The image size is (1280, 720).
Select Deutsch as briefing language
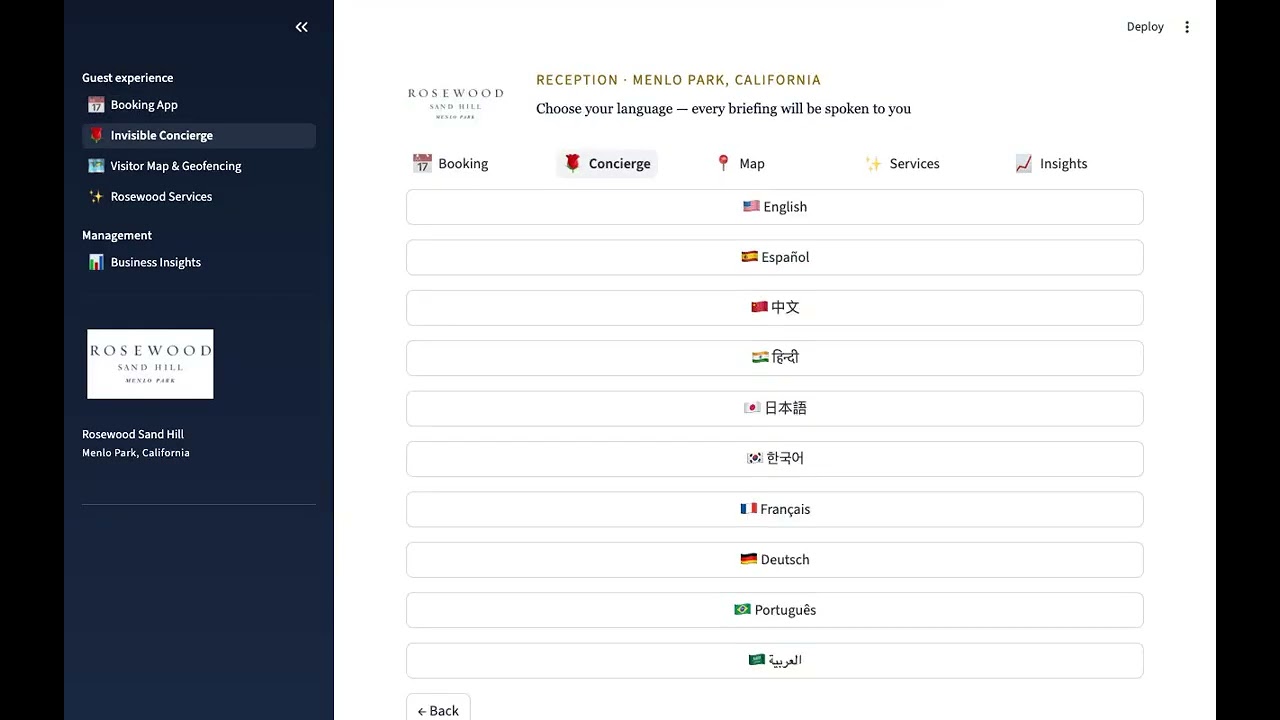click(x=775, y=559)
